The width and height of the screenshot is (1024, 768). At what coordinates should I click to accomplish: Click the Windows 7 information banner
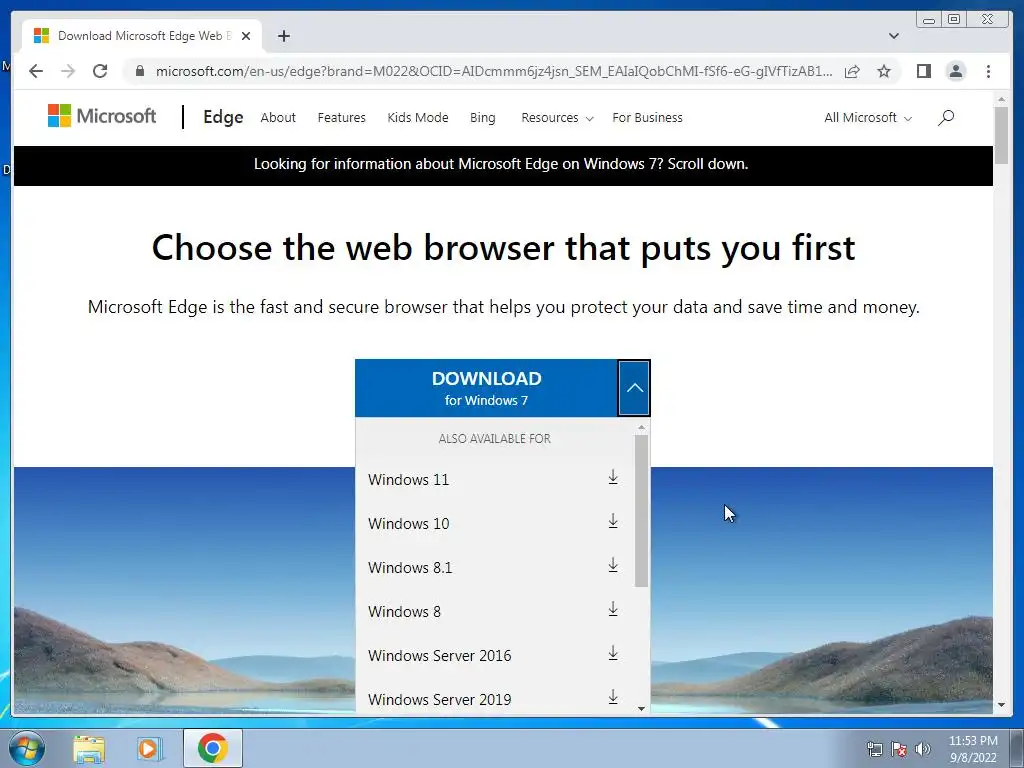(503, 165)
